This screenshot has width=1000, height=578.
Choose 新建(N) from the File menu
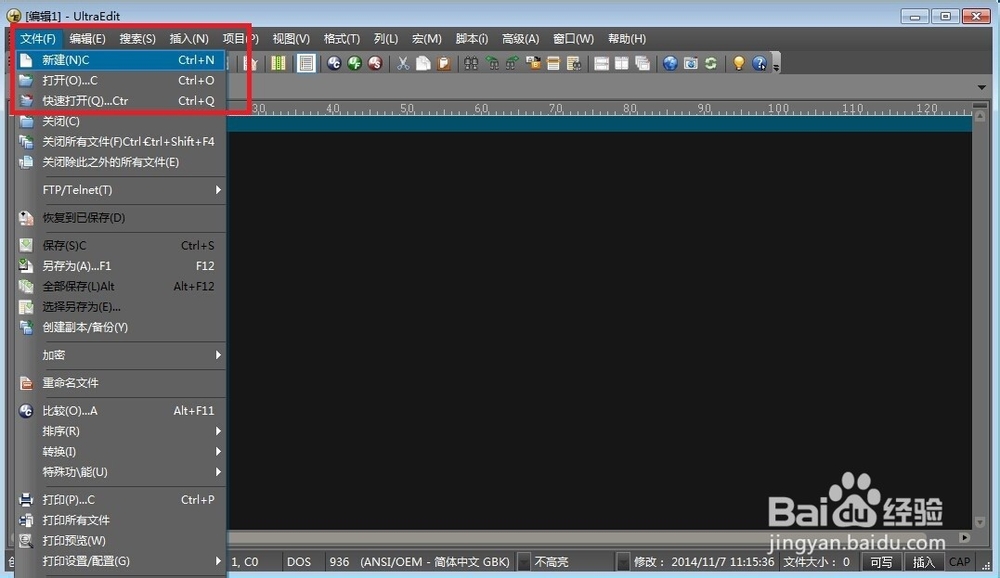click(x=120, y=60)
